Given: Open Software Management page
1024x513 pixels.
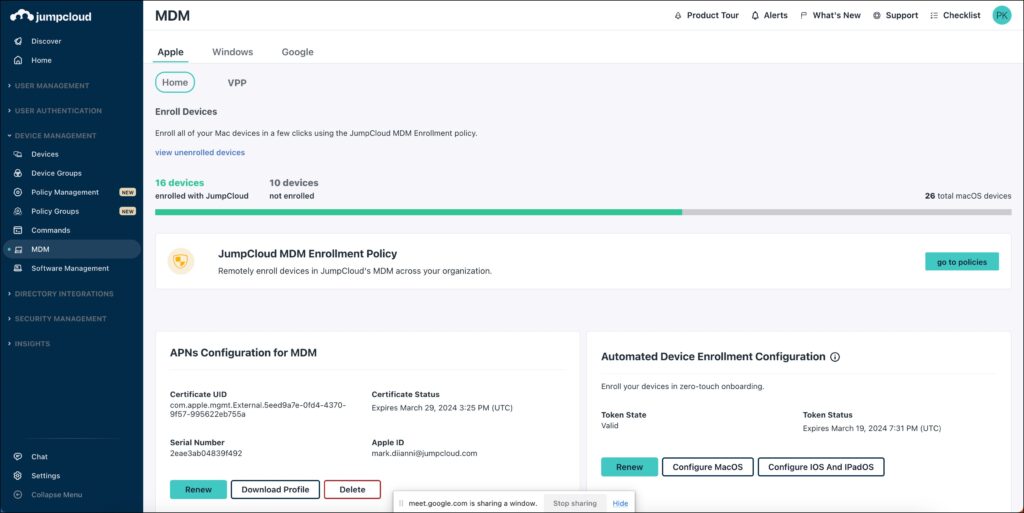Looking at the screenshot, I should [70, 268].
